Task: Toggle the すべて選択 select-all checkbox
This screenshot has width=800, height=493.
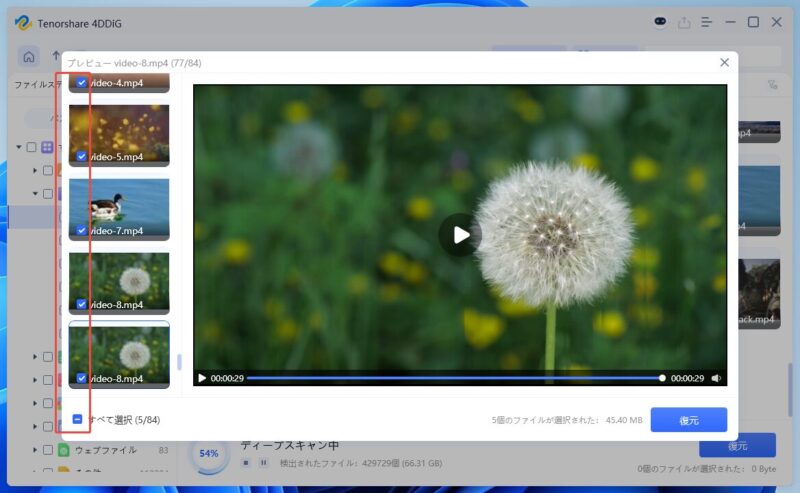Action: (x=77, y=420)
